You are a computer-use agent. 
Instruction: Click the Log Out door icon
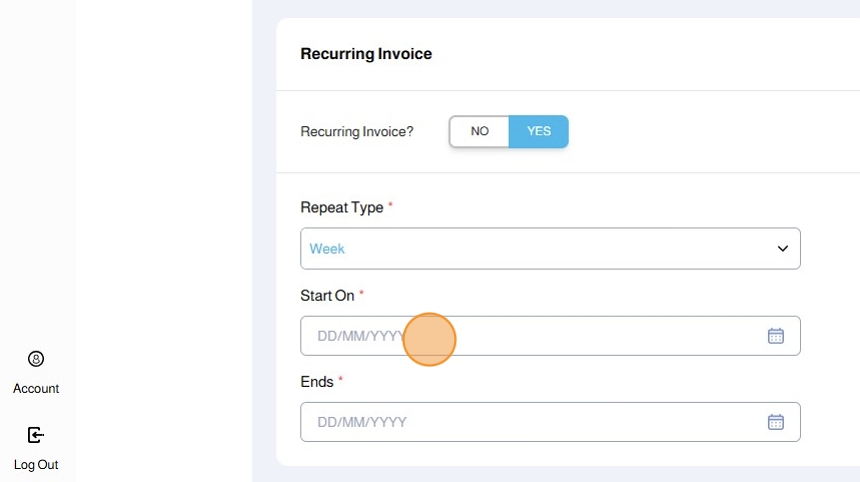click(36, 435)
